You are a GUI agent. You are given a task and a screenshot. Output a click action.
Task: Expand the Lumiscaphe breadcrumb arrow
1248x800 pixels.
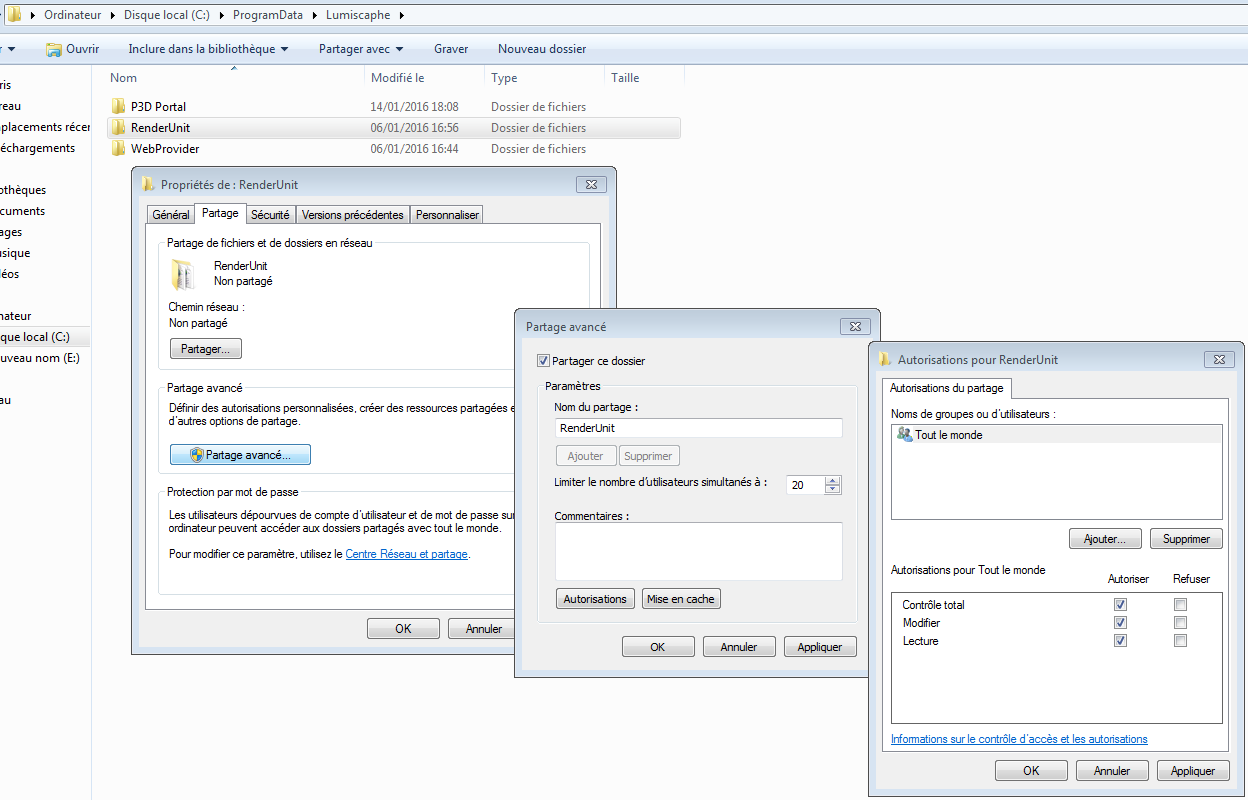[401, 15]
